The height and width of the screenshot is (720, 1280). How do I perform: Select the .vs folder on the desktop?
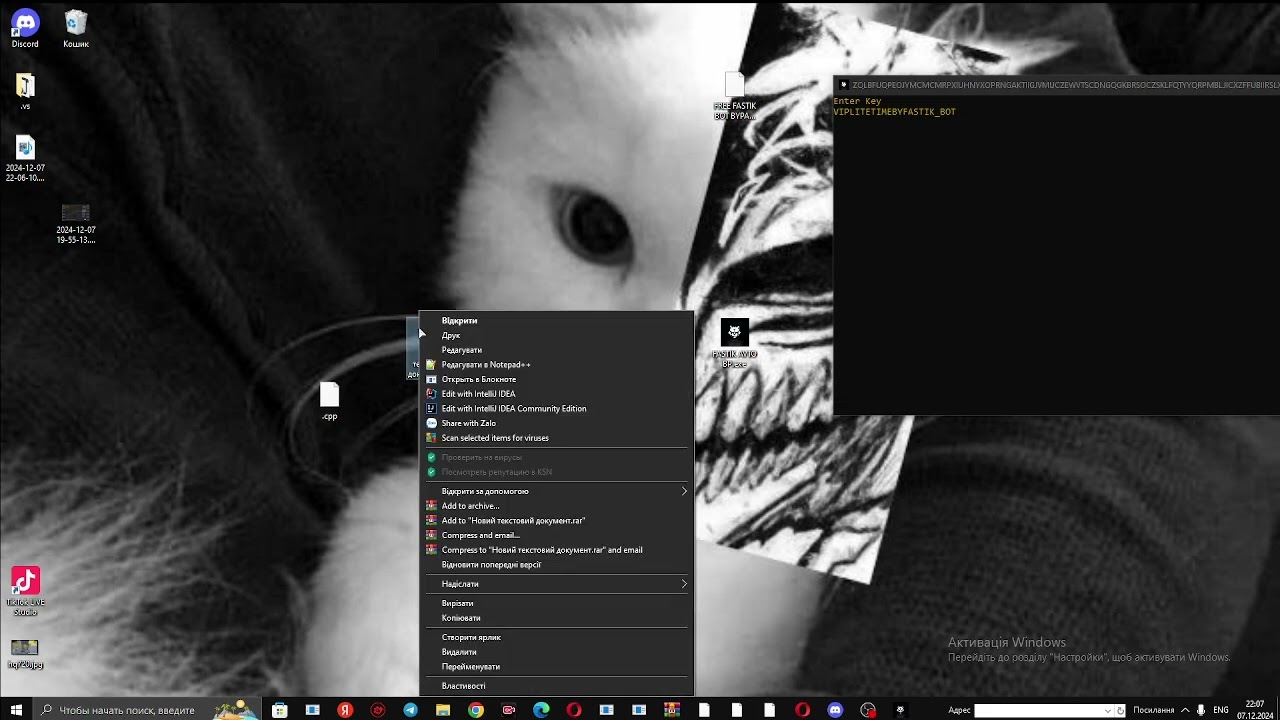pyautogui.click(x=25, y=92)
